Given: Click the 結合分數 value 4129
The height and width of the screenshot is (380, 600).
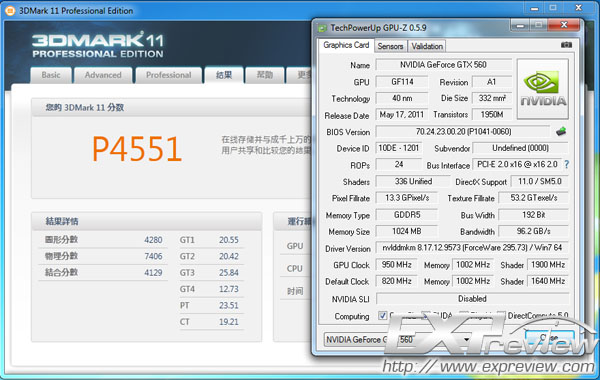Looking at the screenshot, I should (153, 273).
